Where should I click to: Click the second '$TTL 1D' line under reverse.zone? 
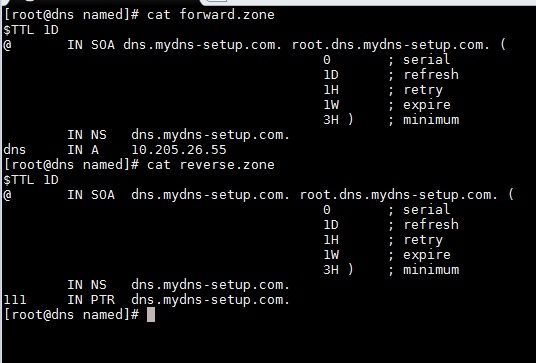click(x=31, y=180)
